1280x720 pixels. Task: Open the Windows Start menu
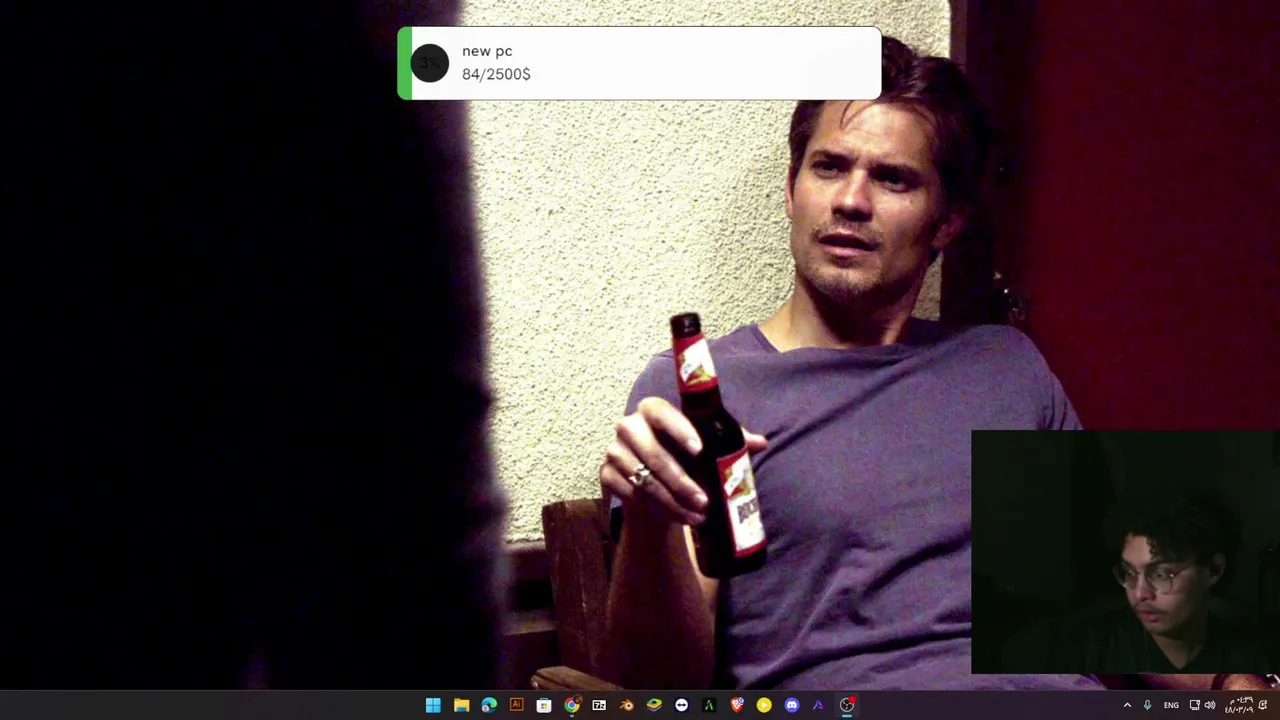(433, 705)
